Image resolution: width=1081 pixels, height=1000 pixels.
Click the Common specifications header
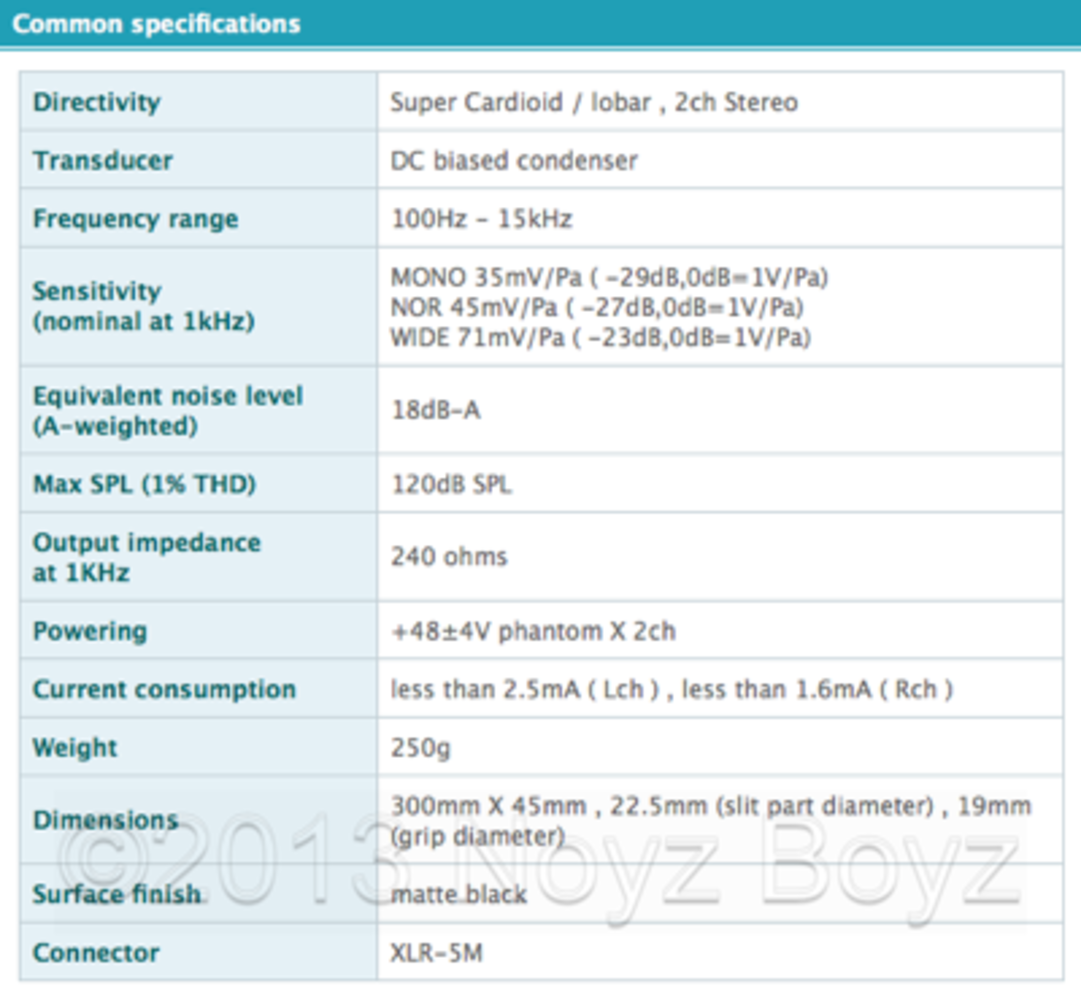156,24
